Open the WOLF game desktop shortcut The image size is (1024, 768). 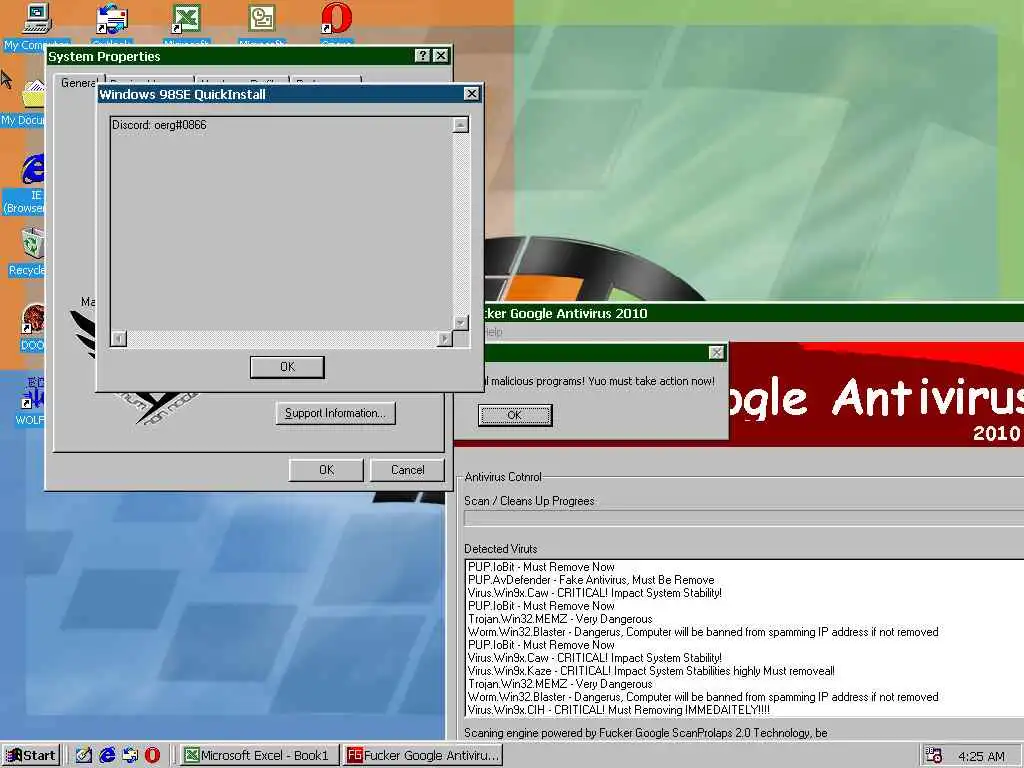(33, 394)
